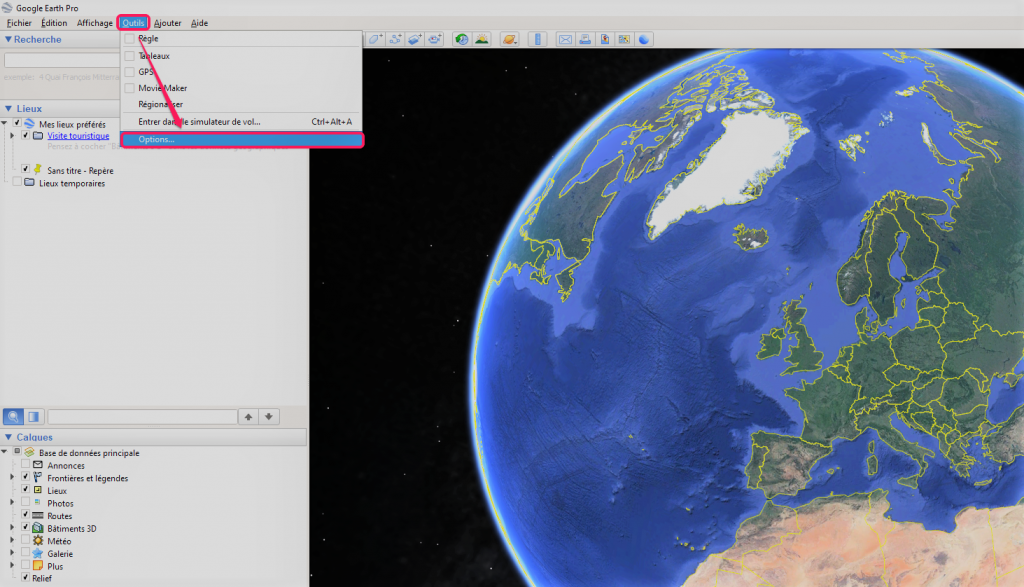Image resolution: width=1024 pixels, height=587 pixels.
Task: Enable the Annonces layer checkbox
Action: pos(25,465)
